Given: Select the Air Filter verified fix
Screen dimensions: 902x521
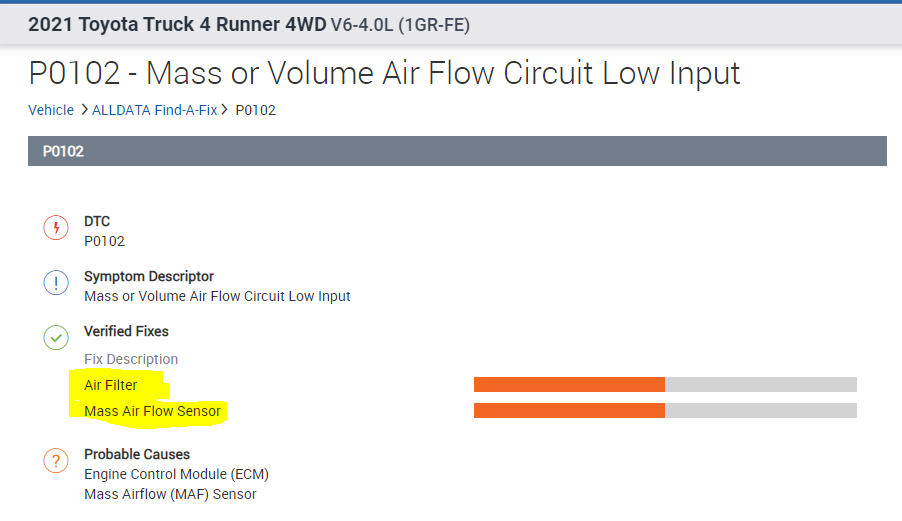Looking at the screenshot, I should click(111, 385).
